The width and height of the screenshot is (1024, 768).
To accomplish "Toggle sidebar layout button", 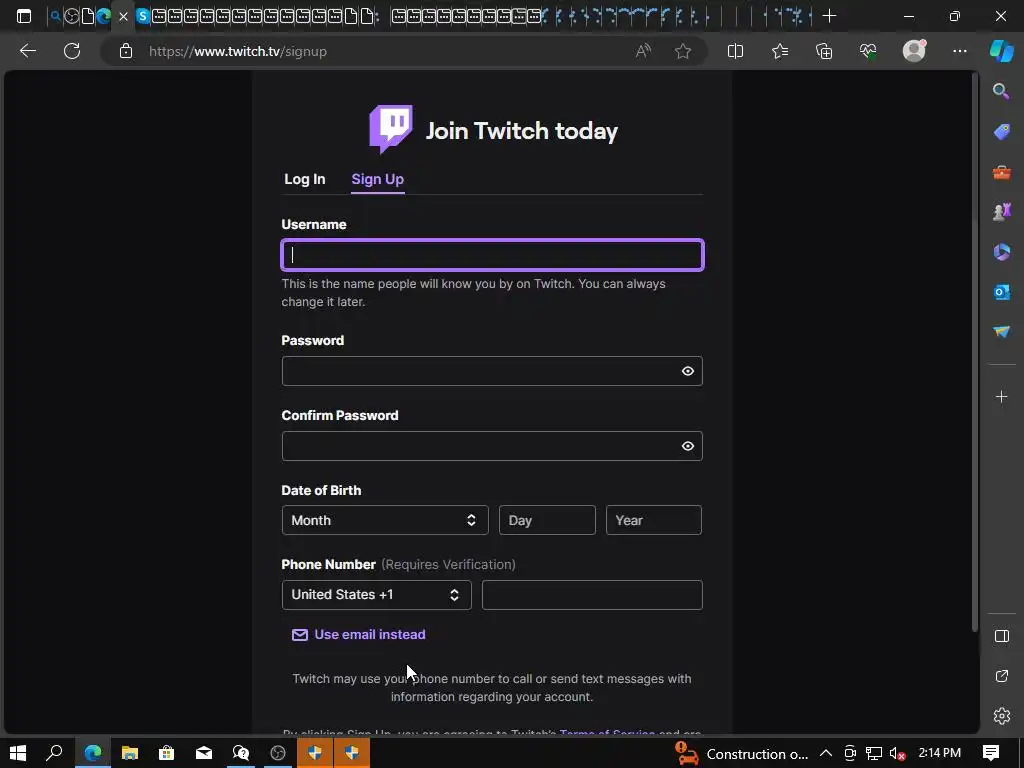I will 1002,636.
